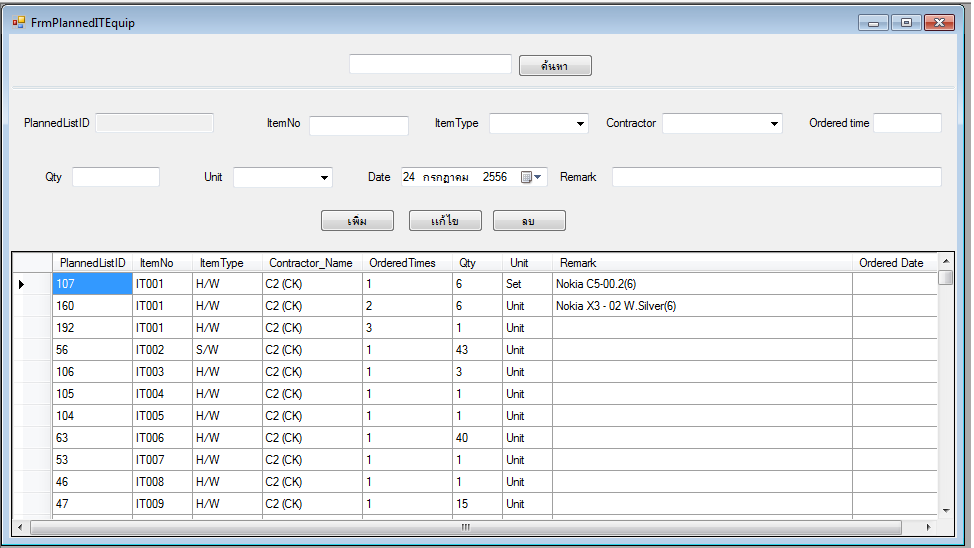
Task: Close the FrmPlannedITEquip window
Action: pyautogui.click(x=939, y=23)
